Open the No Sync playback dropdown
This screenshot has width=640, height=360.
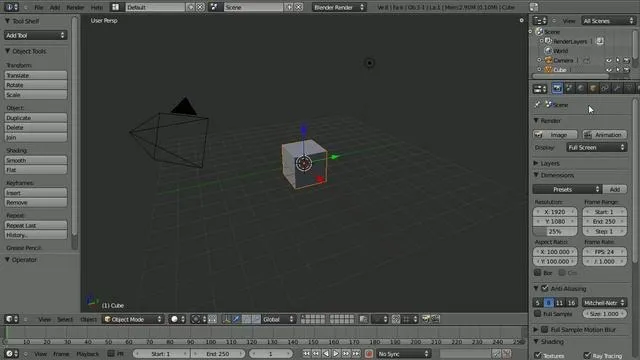pos(403,354)
